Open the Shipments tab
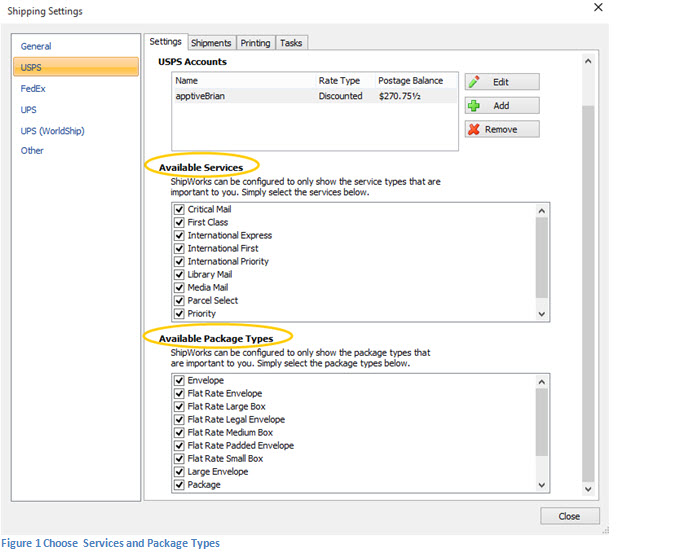This screenshot has height=553, width=673. click(211, 43)
